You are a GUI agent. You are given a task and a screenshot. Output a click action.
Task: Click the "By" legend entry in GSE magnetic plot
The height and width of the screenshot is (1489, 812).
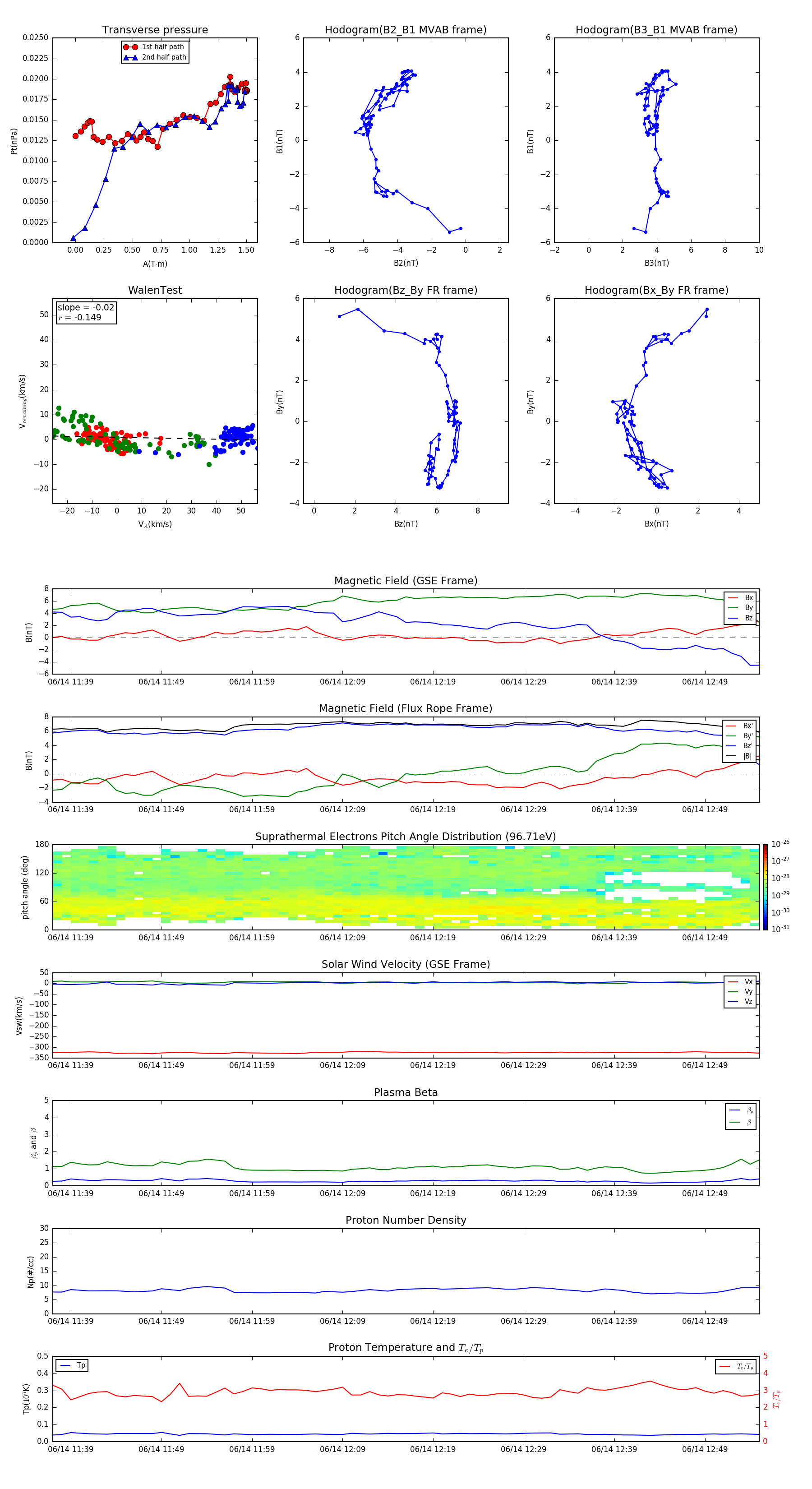tap(741, 607)
